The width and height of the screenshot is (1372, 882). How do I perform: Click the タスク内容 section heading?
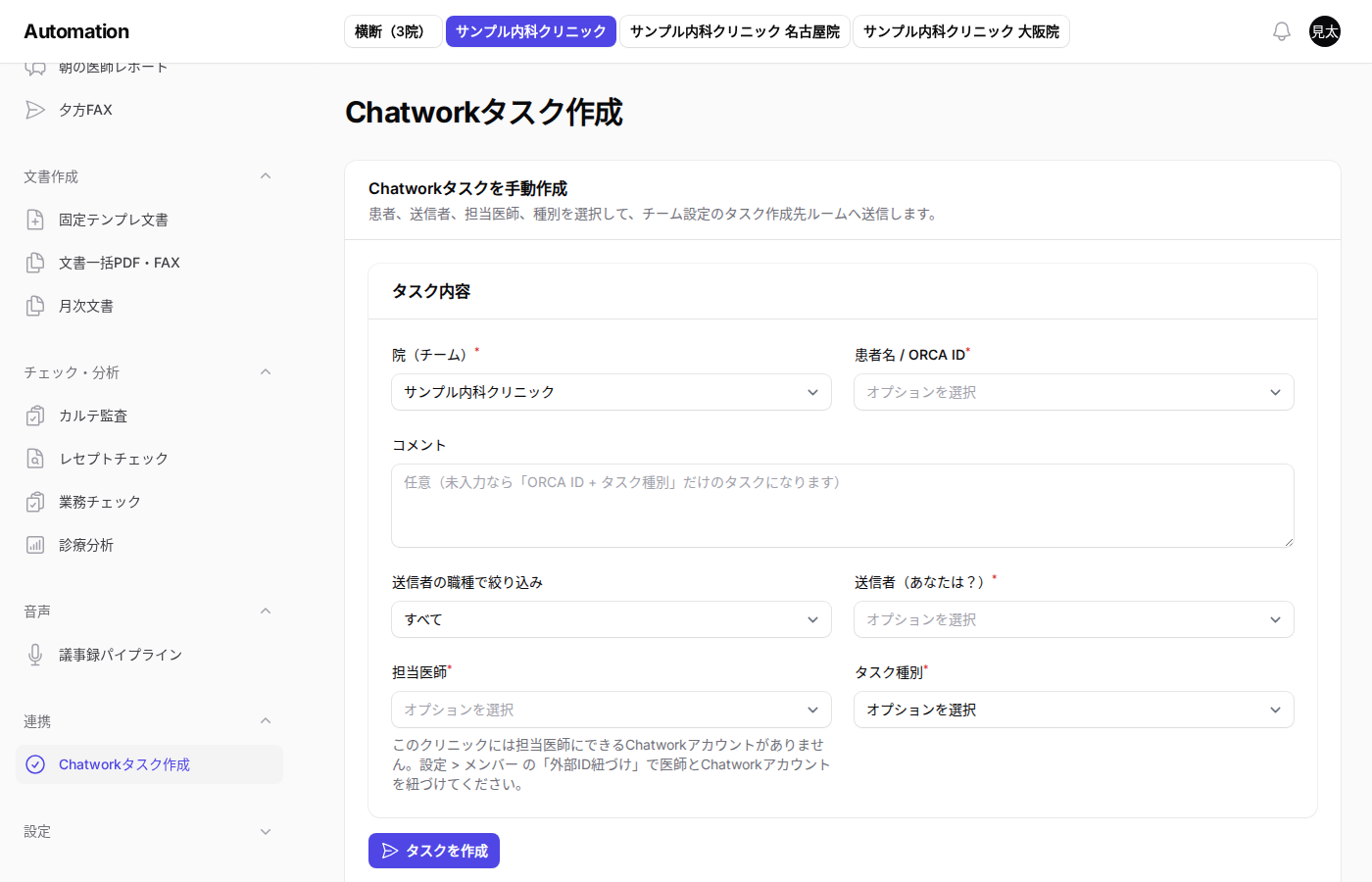(x=431, y=291)
